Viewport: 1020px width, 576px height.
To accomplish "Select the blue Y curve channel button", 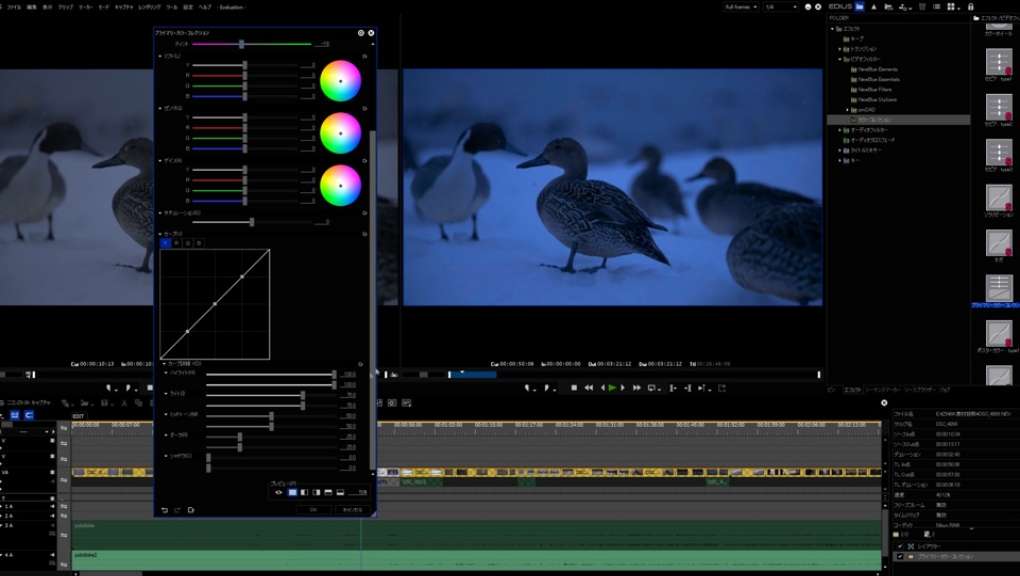I will (165, 243).
